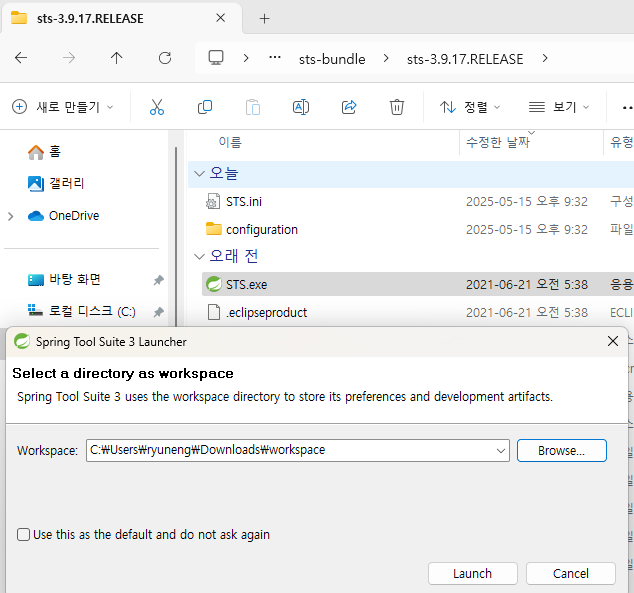This screenshot has width=634, height=593.
Task: Expand chevron after This PC icon
Action: (x=246, y=59)
